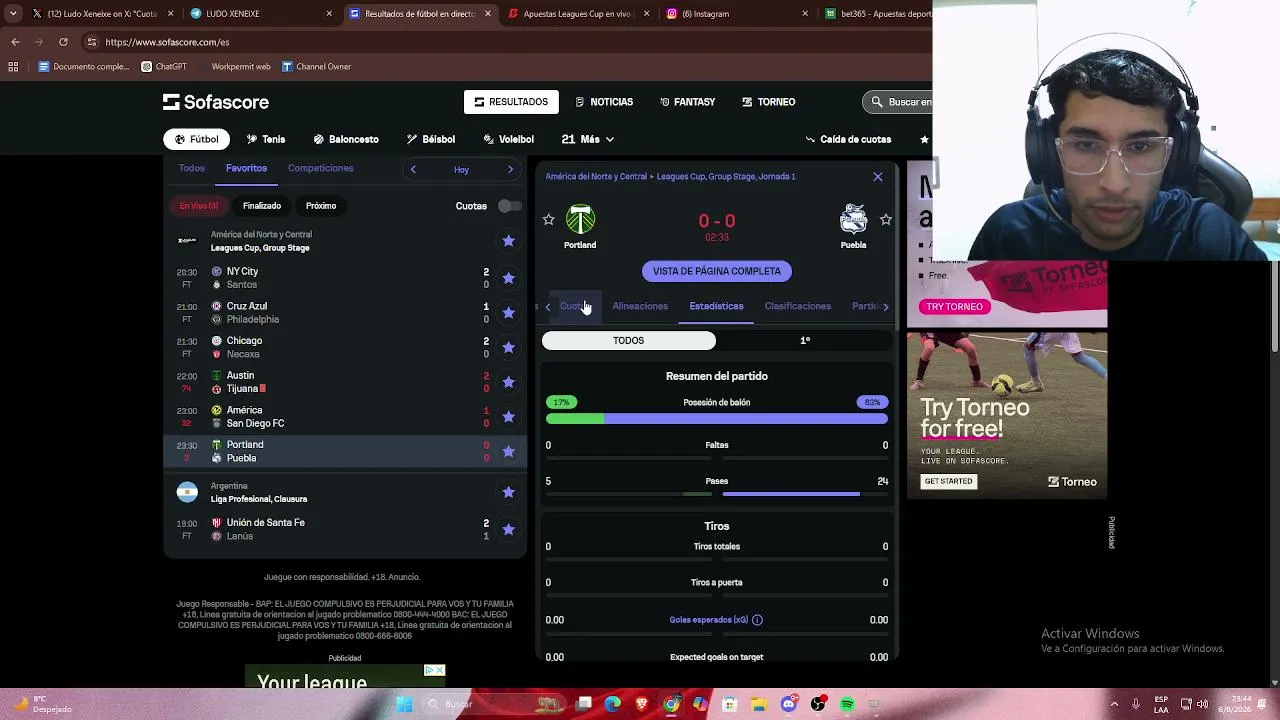Favorite Portland team with star outline

[548, 219]
